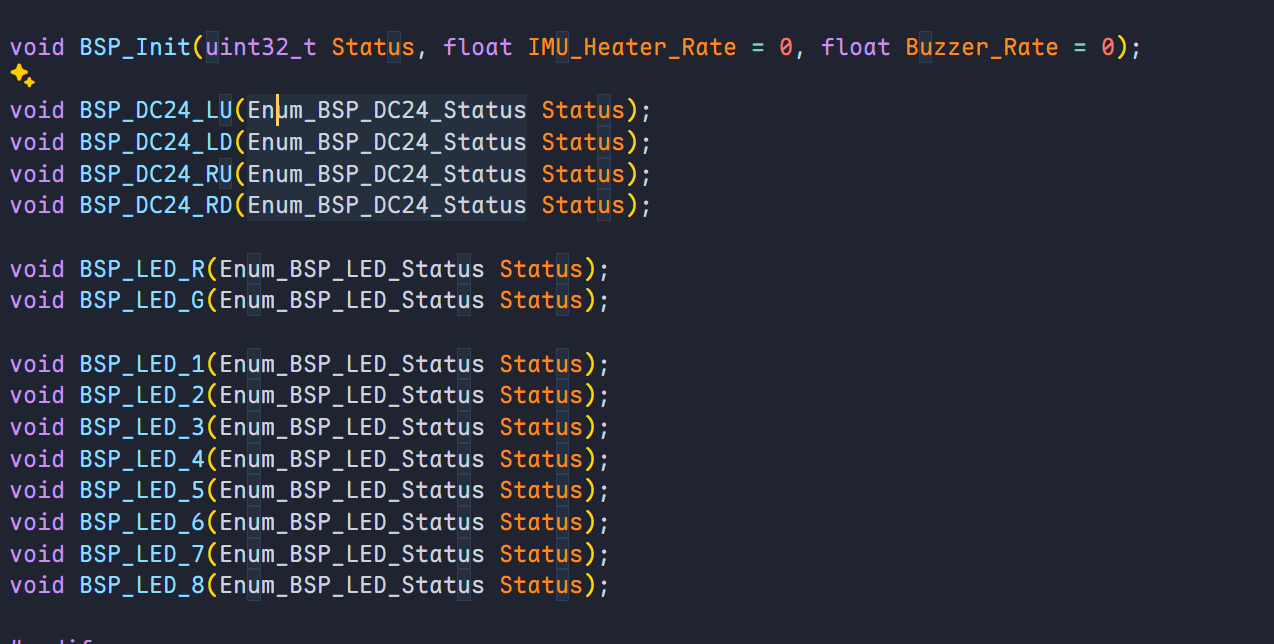Click the BSP_Init function name
1274x644 pixels.
(x=136, y=47)
